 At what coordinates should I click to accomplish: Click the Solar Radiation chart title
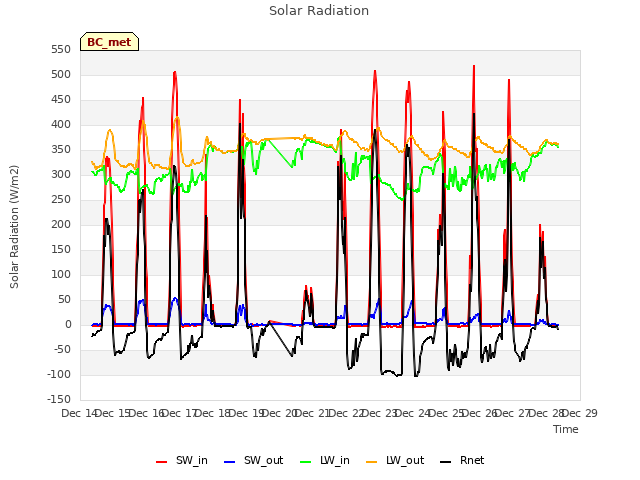319,11
